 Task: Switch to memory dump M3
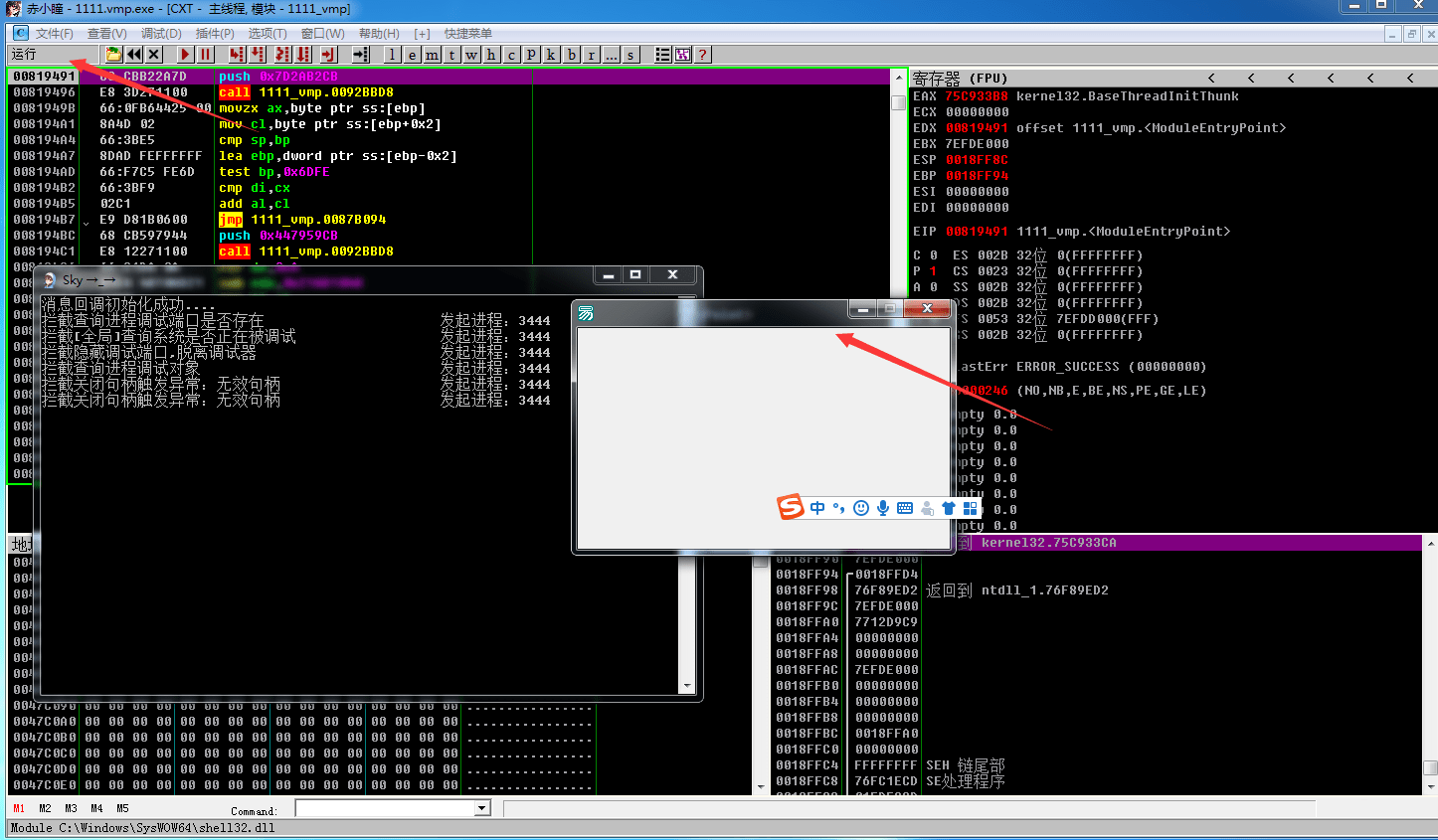(x=71, y=809)
